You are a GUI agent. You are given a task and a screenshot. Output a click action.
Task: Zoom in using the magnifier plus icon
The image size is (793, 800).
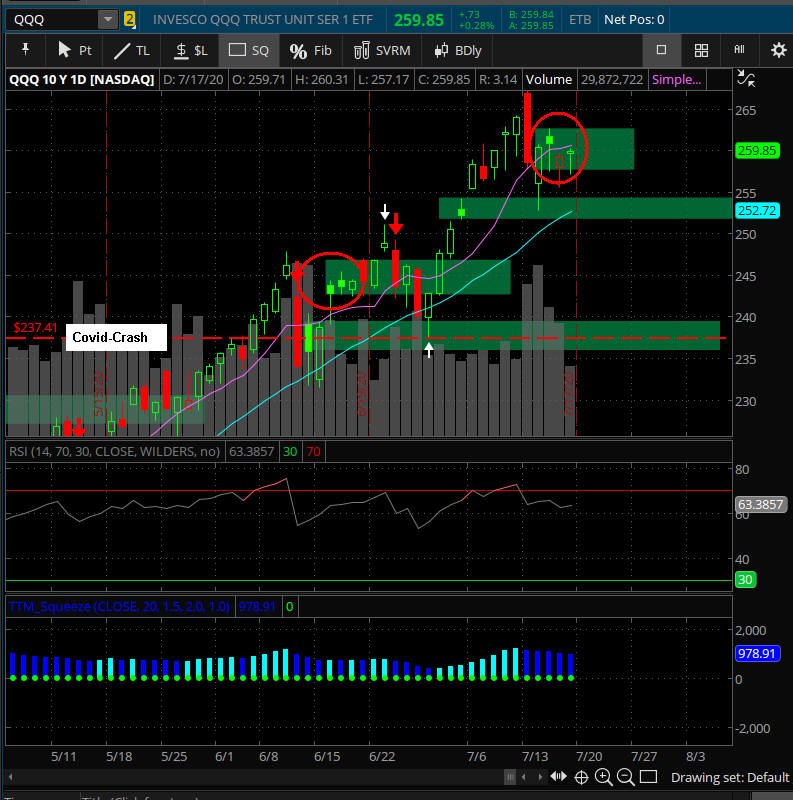coord(604,777)
